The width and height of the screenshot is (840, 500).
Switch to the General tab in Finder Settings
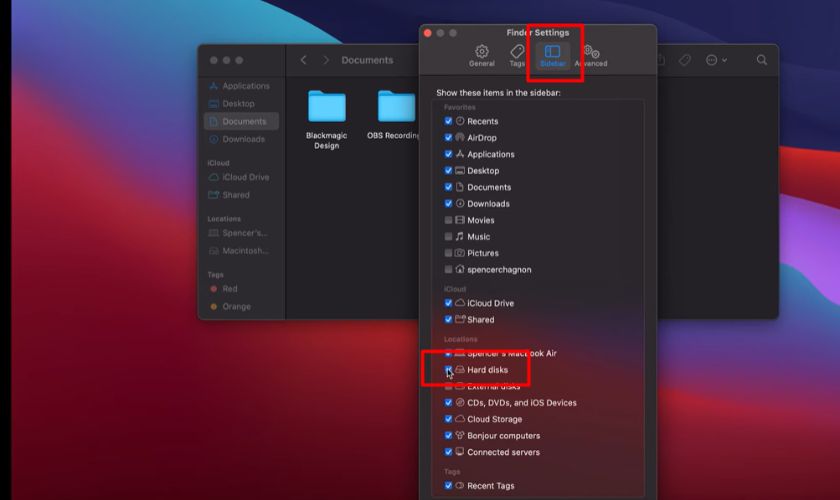click(x=482, y=56)
